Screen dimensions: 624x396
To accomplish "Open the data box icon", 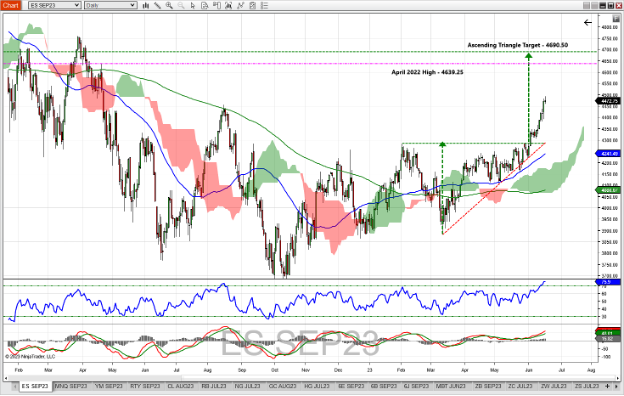I will 205,5.
